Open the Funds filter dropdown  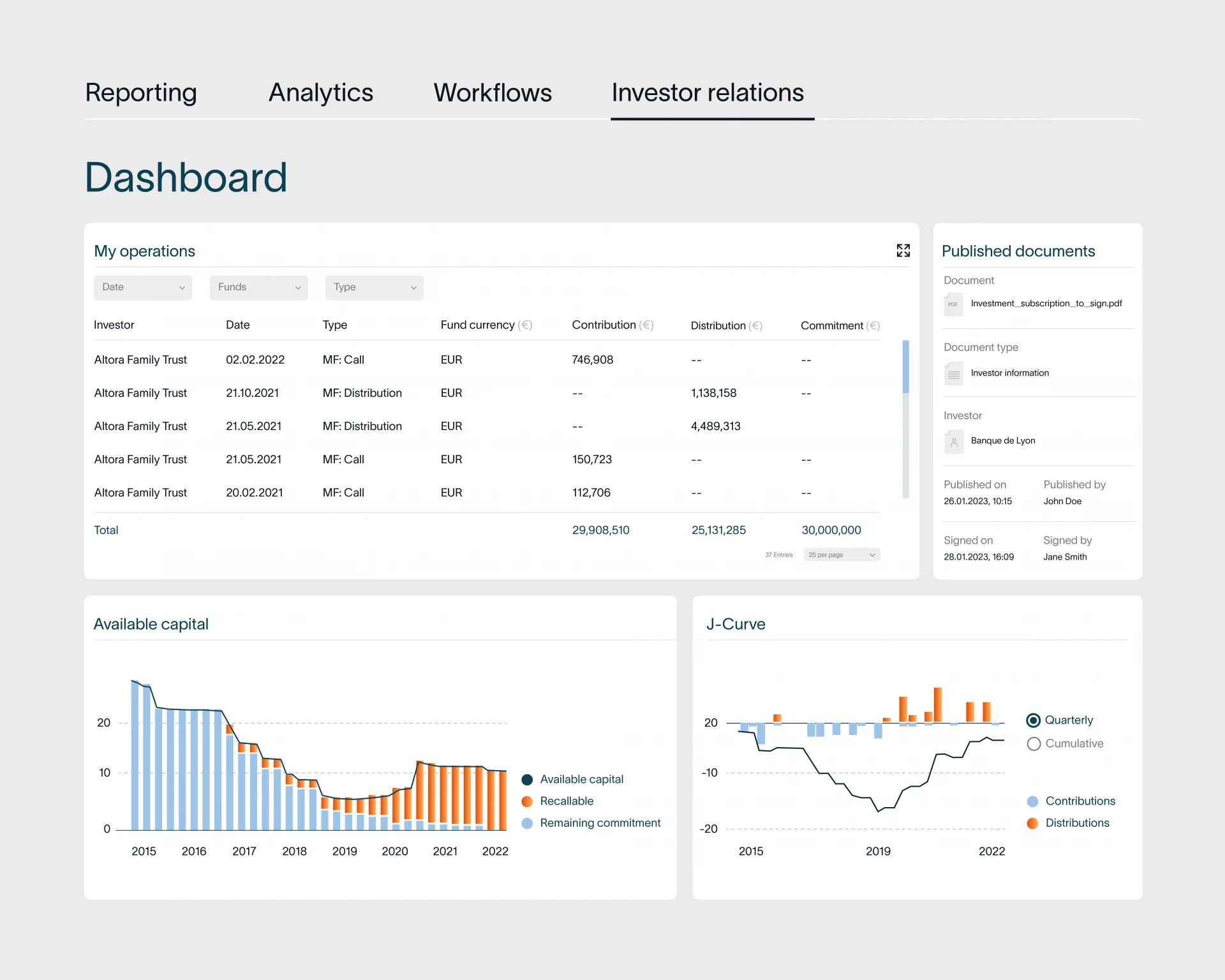click(258, 288)
